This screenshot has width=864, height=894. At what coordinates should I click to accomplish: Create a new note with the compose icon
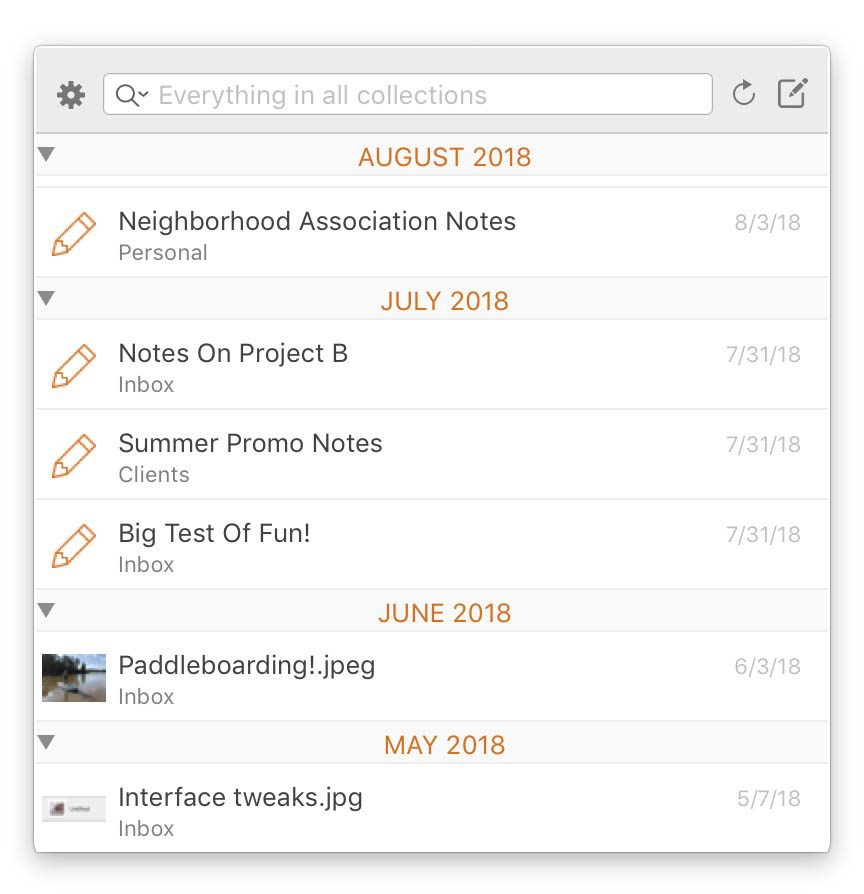coord(792,93)
